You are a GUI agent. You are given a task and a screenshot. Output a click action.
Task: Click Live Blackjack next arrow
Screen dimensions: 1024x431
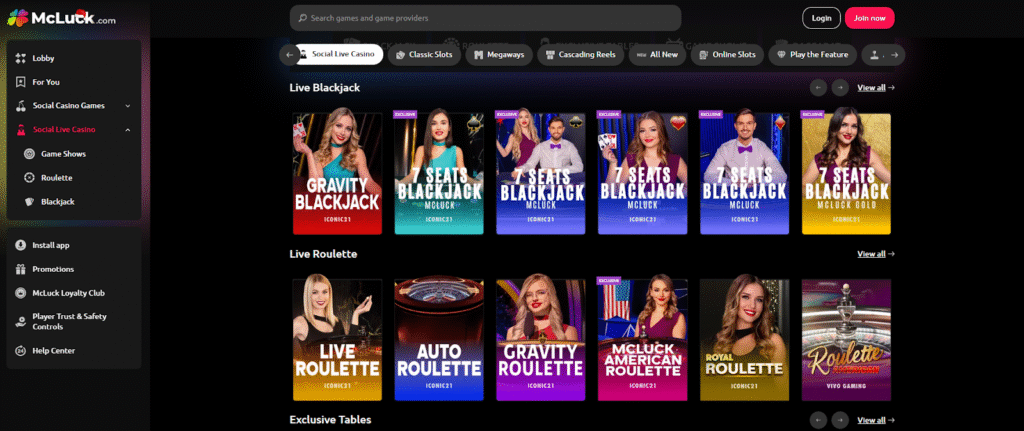coord(840,88)
